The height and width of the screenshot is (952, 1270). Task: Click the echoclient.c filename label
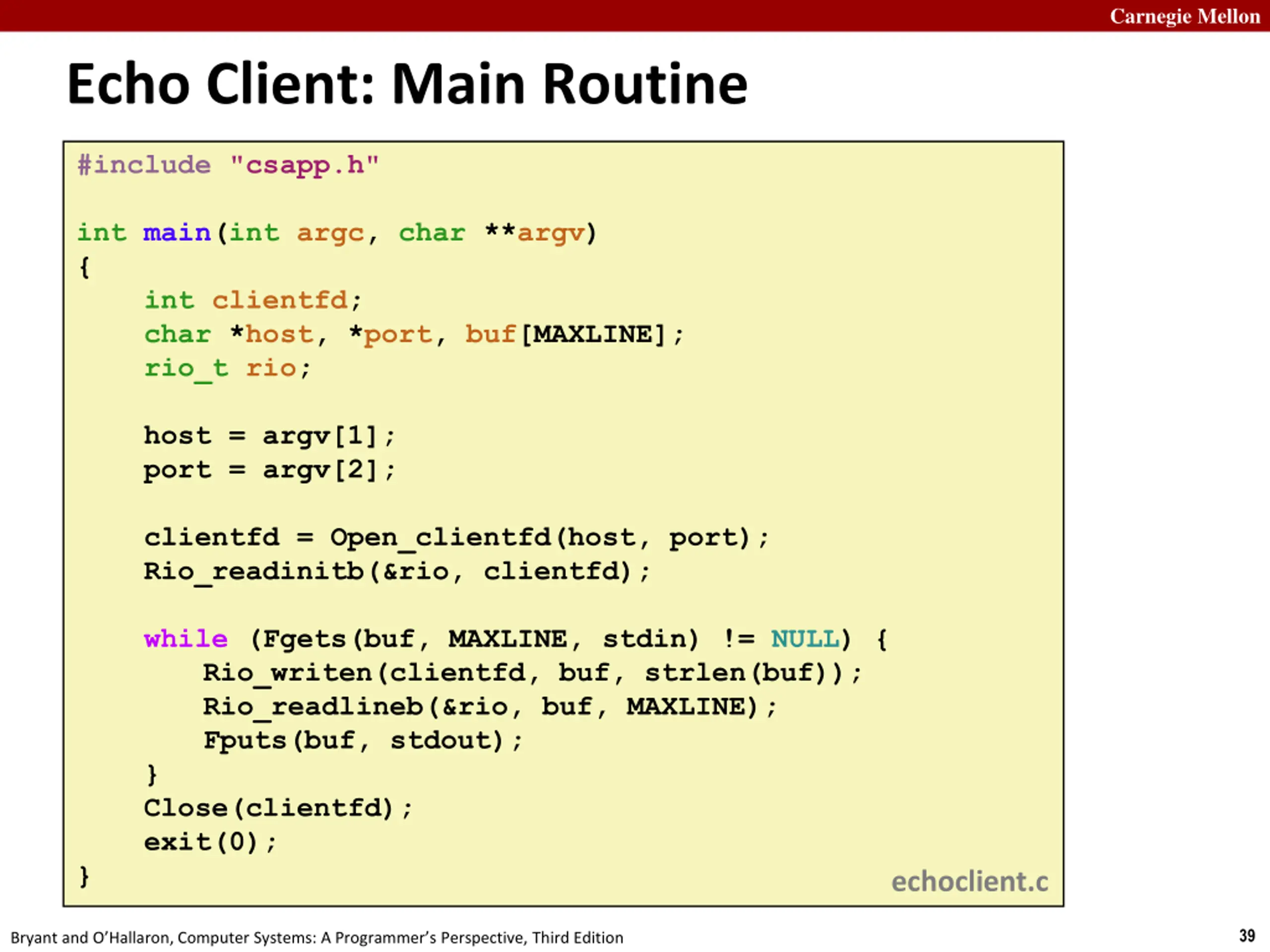pos(970,882)
